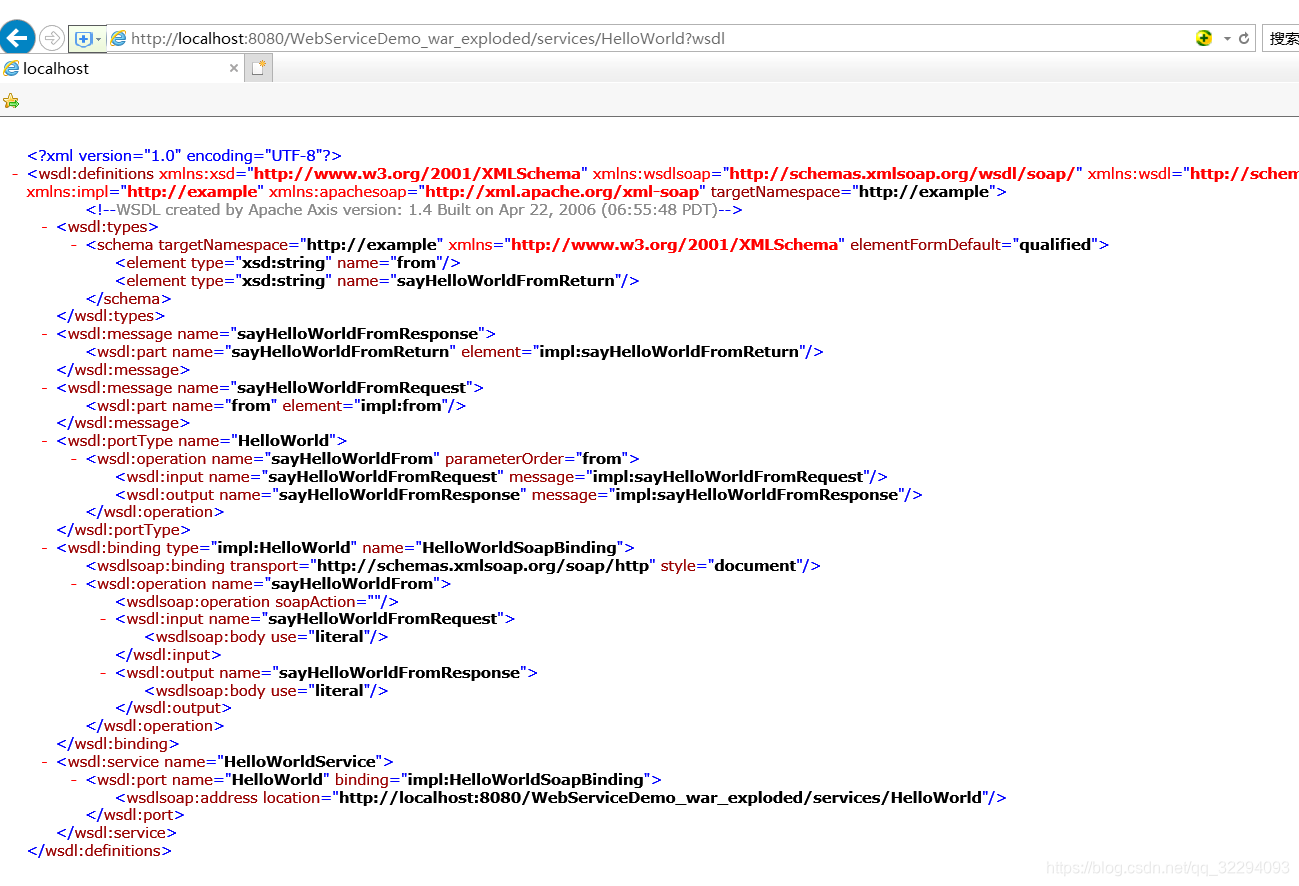Click the closing </wsdl:port> tag
This screenshot has width=1299, height=886.
(x=135, y=815)
